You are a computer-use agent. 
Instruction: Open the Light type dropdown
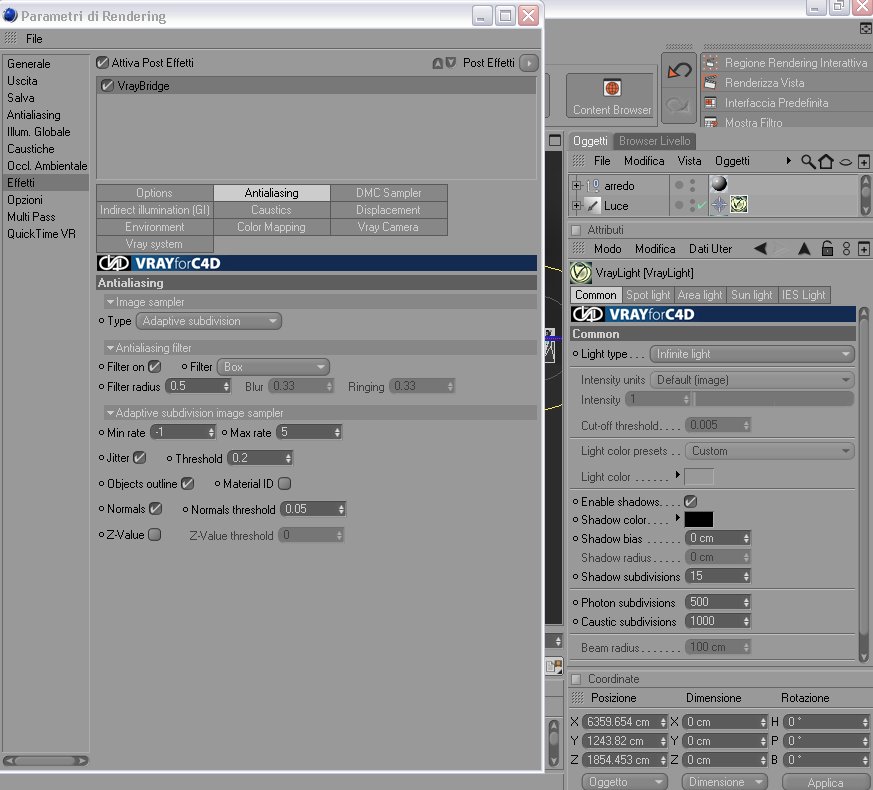click(x=752, y=354)
